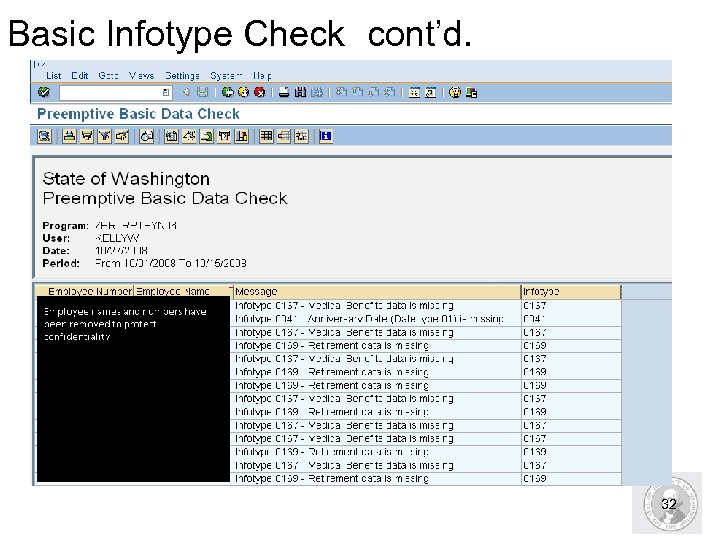The width and height of the screenshot is (720, 540).
Task: Click the Save Layout icon
Action: (x=301, y=136)
